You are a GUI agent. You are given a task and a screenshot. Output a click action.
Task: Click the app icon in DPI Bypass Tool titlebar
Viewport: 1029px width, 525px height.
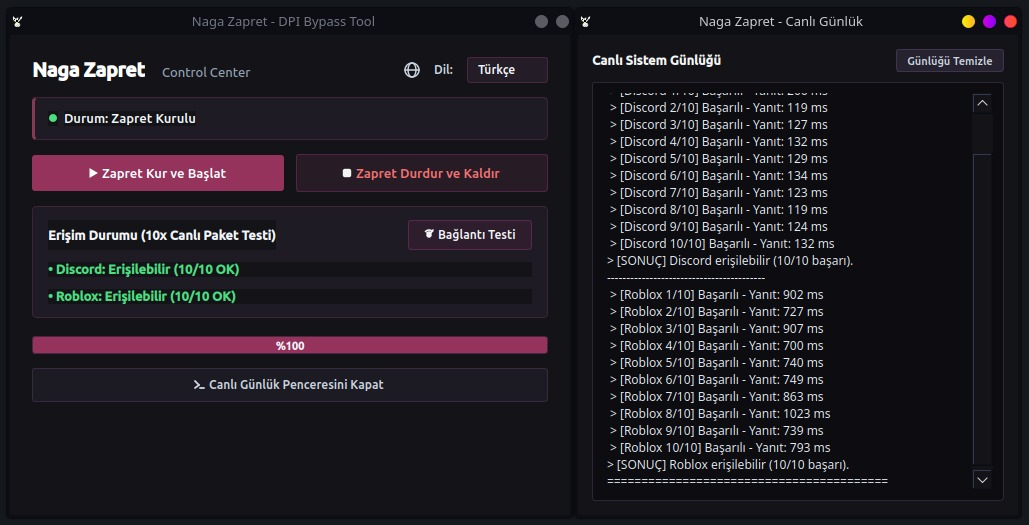coord(18,22)
